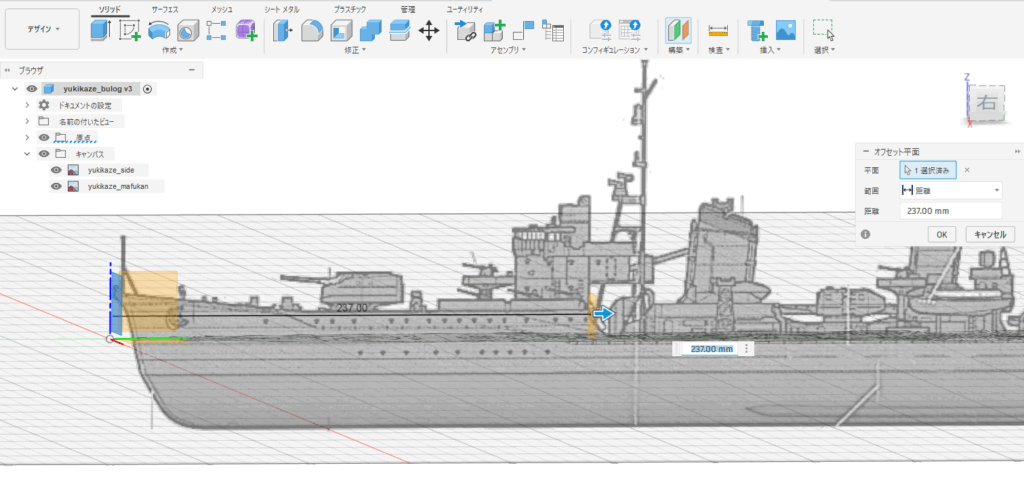Select the Move/Copy cross-arrows tool
This screenshot has width=1024, height=499.
coord(428,30)
